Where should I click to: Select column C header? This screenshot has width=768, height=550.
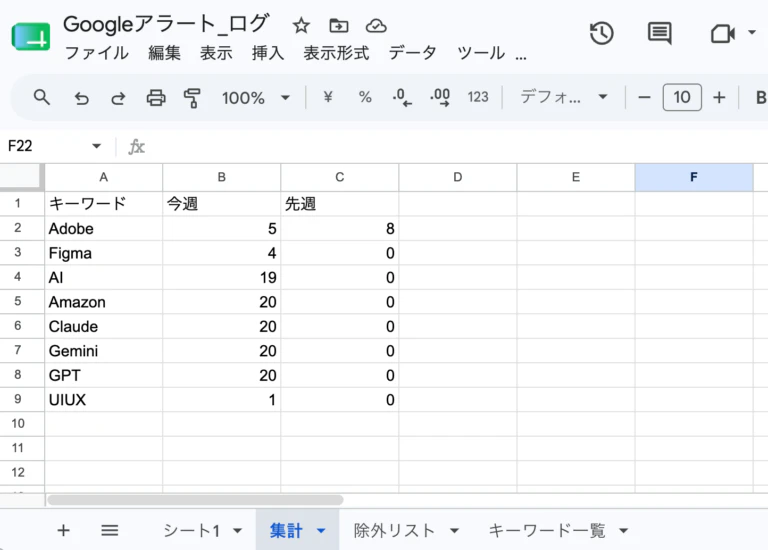339,177
